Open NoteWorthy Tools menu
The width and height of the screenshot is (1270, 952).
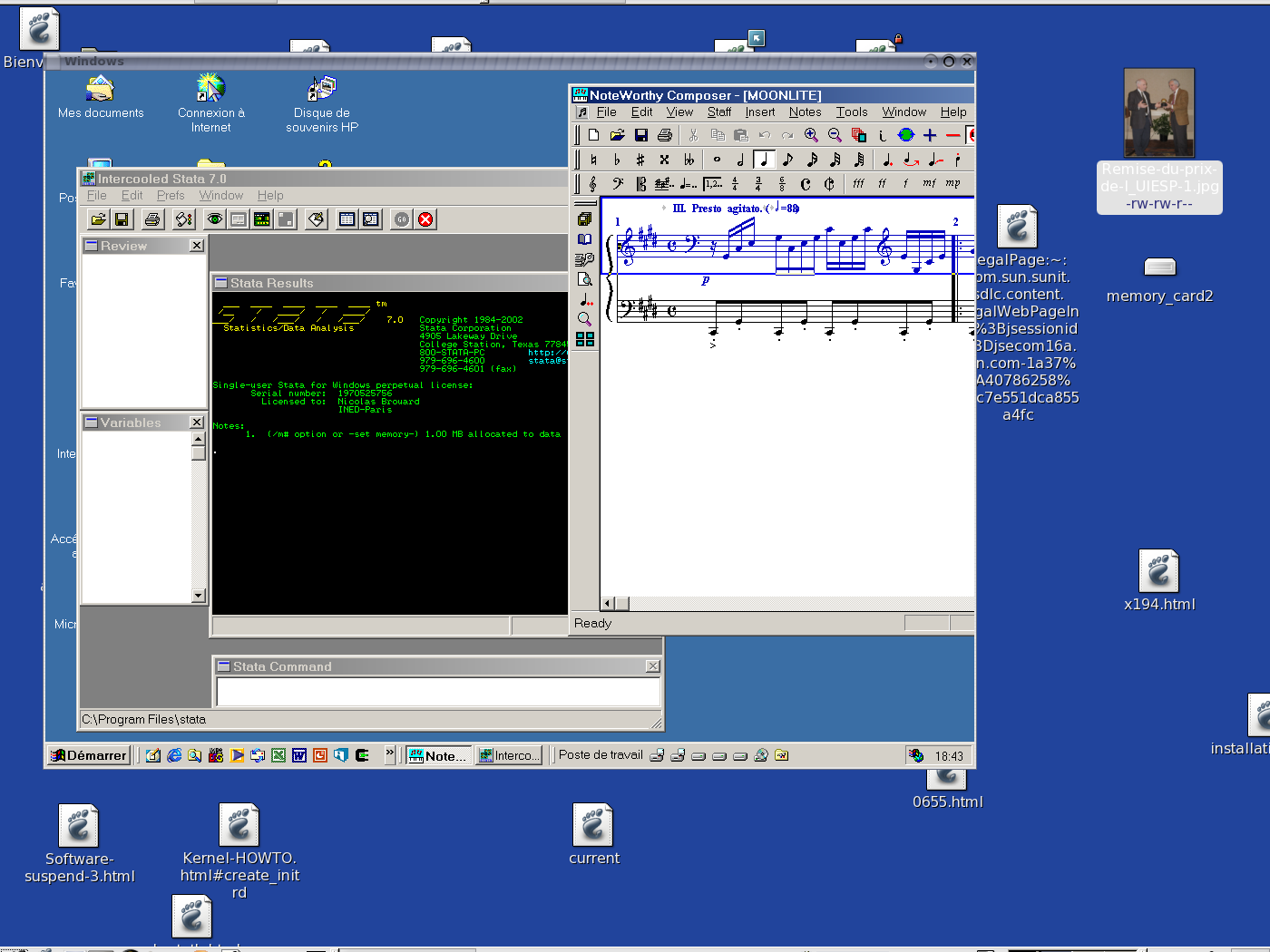(x=852, y=112)
